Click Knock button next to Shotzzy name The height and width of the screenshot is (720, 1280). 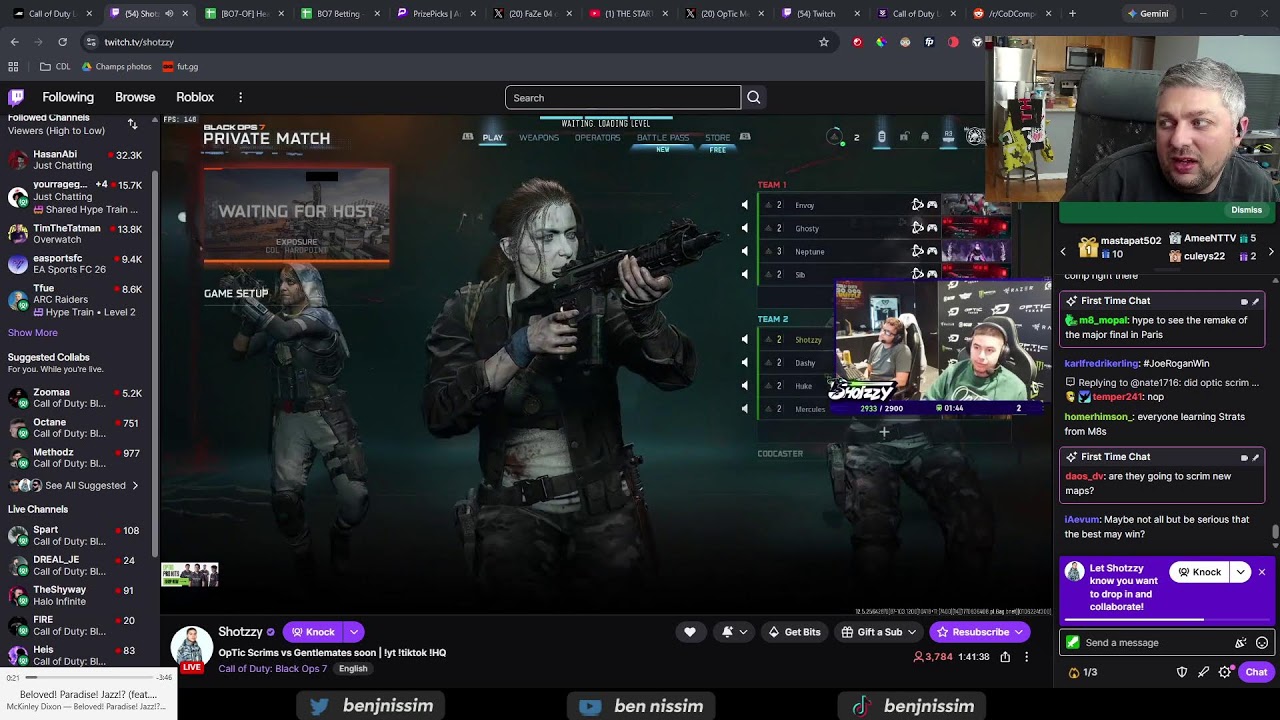click(313, 632)
